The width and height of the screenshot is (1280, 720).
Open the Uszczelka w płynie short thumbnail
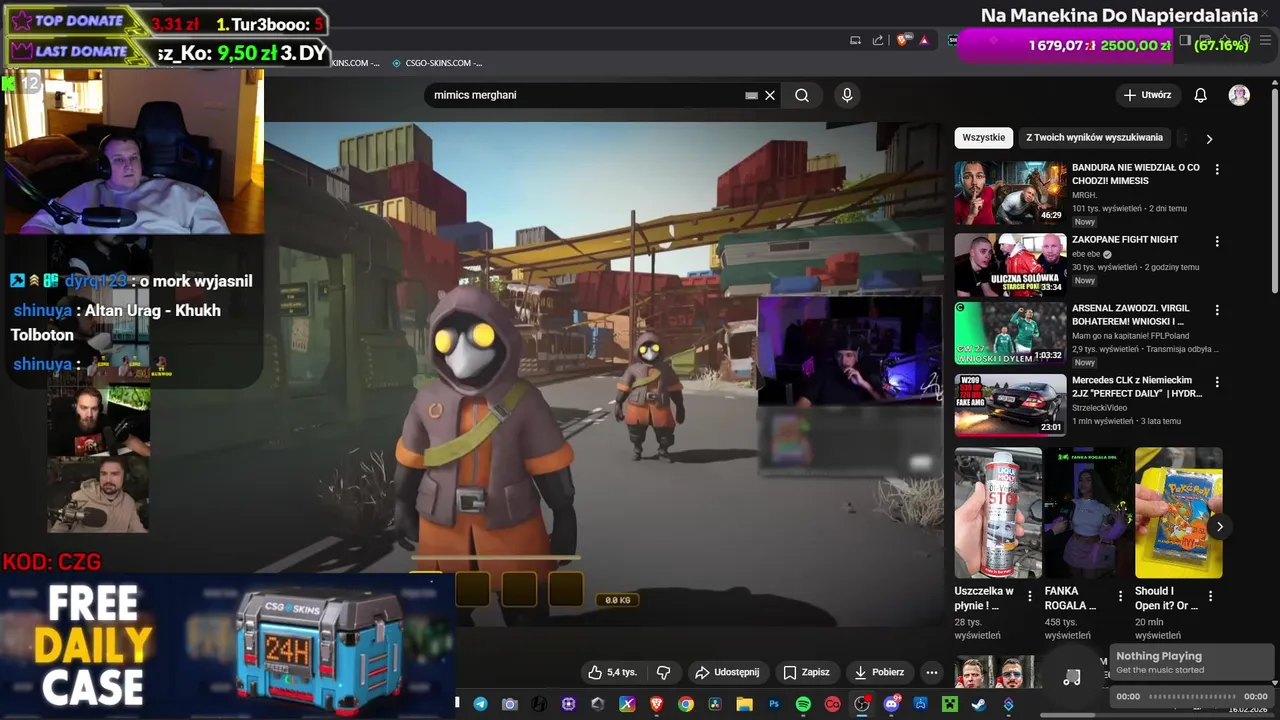[x=998, y=513]
